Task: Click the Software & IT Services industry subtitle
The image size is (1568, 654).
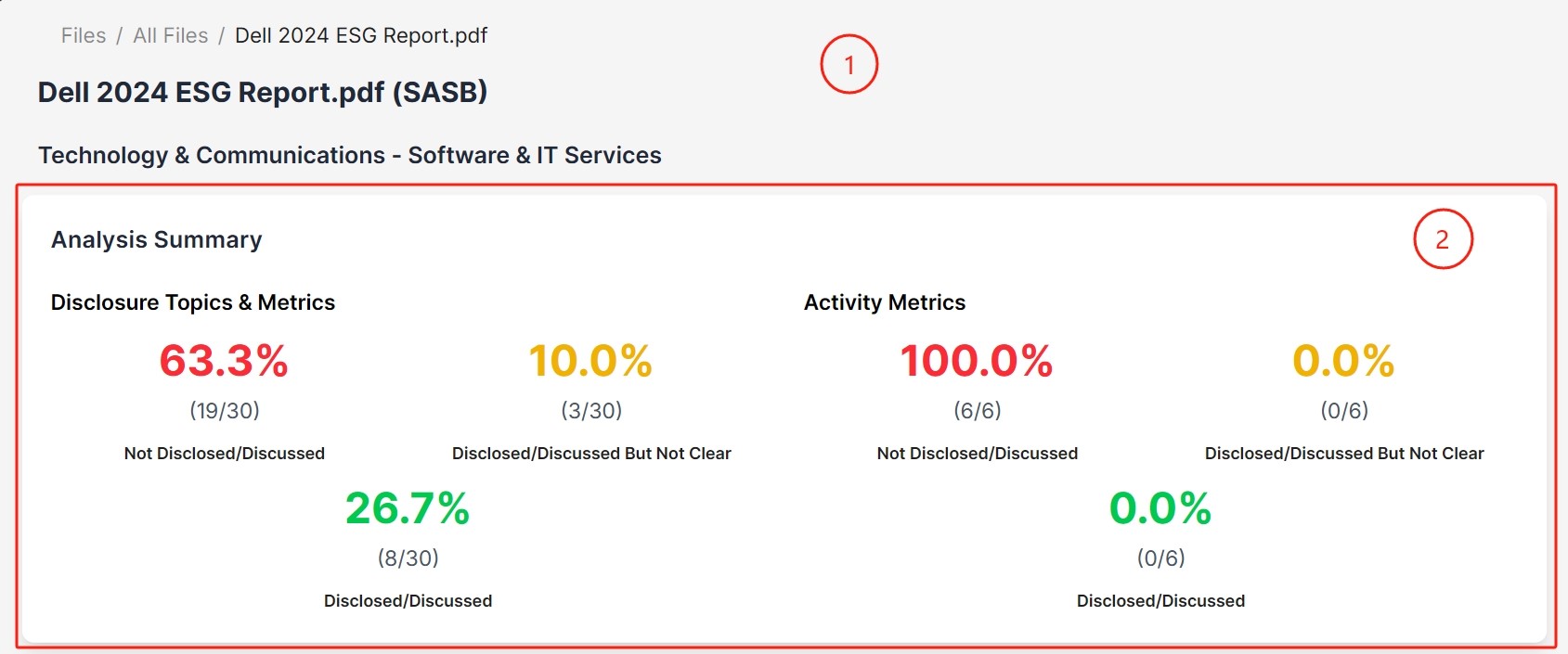Action: tap(349, 155)
